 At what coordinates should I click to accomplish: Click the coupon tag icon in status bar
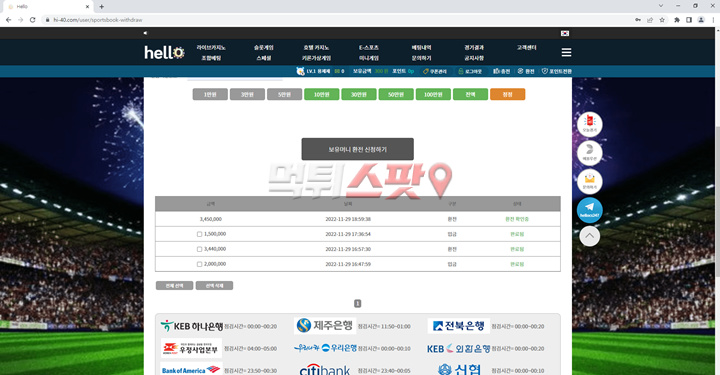tap(426, 71)
